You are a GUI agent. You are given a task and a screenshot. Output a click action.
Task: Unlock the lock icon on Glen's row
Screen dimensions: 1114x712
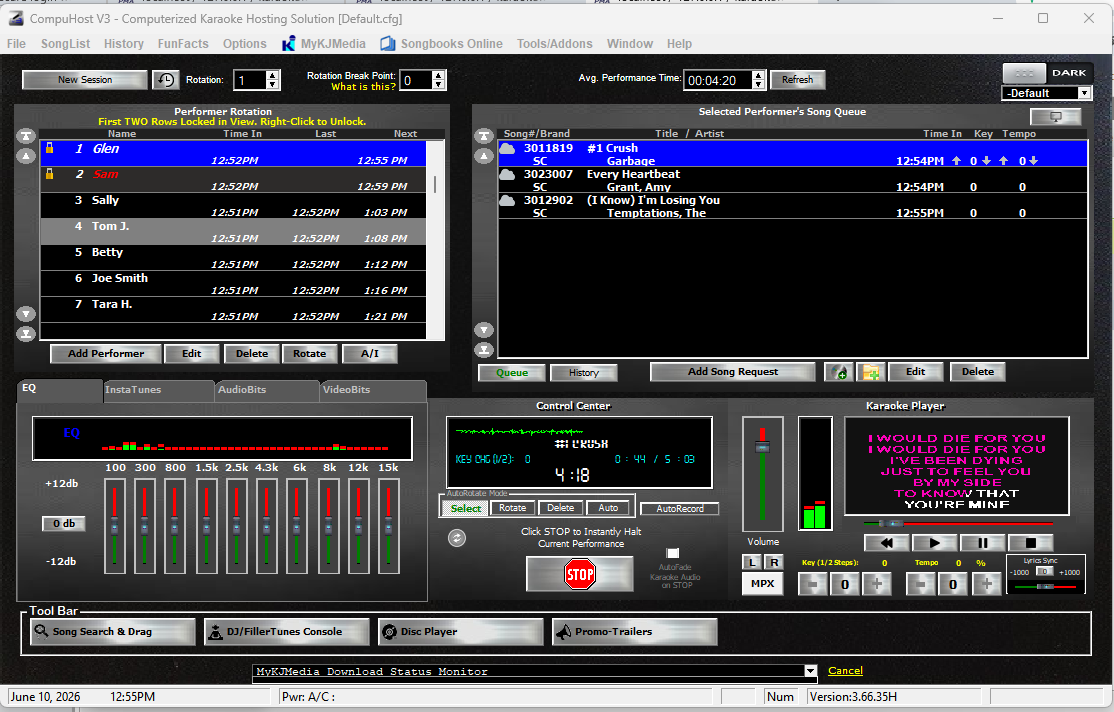50,148
